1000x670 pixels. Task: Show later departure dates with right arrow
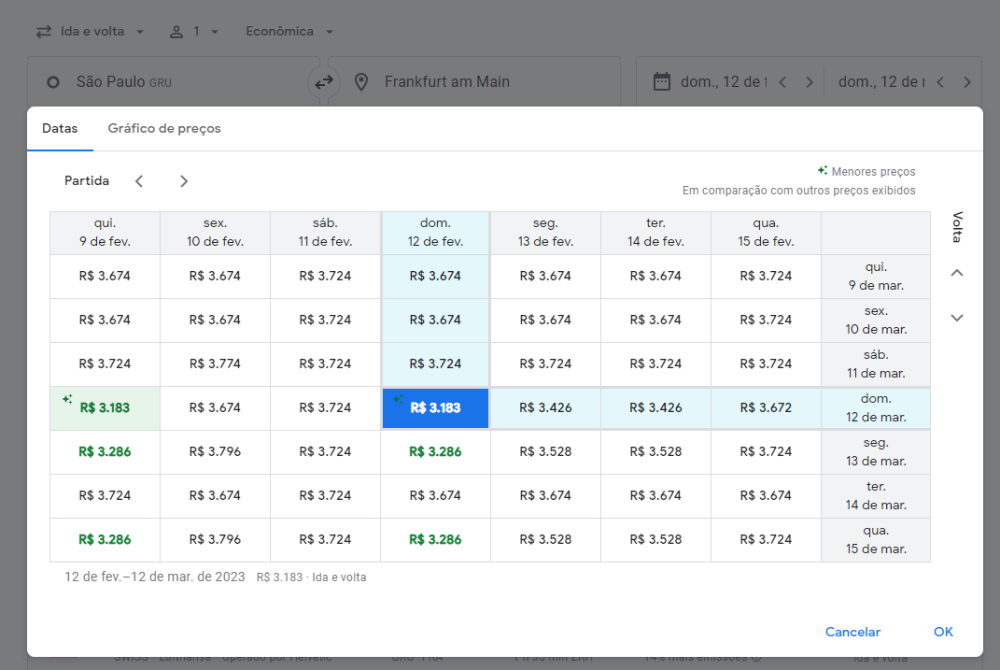(184, 181)
